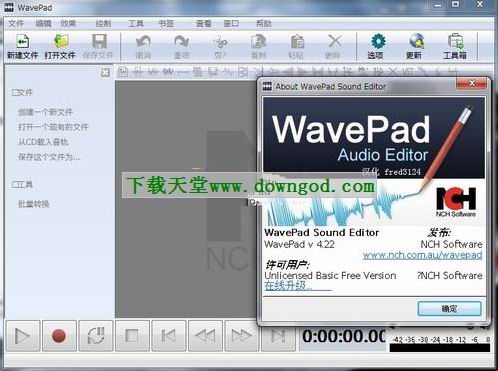Click the Stop square button
This screenshot has width=498, height=371.
pos(132,336)
